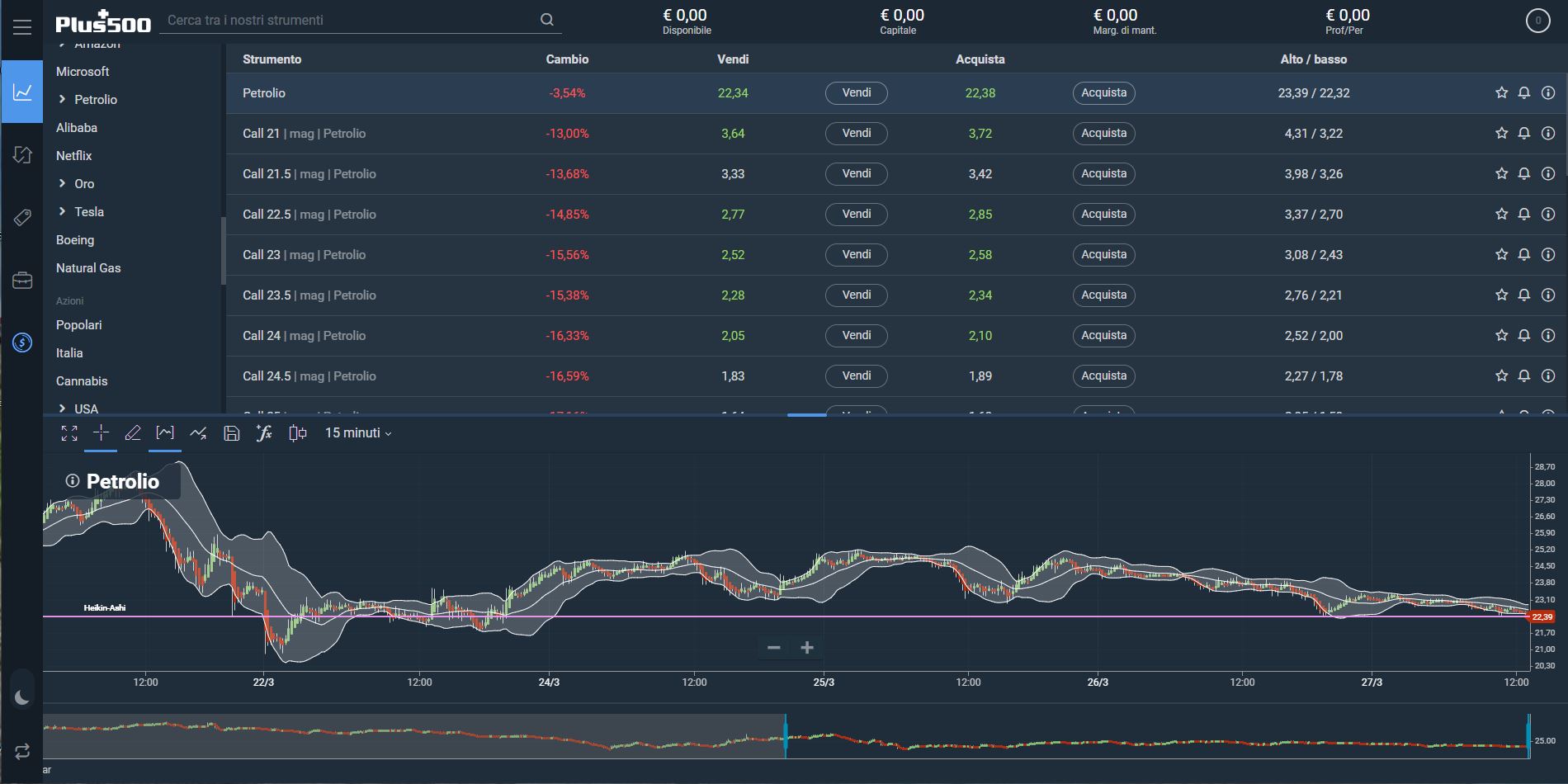Open the Popolari stocks category
The height and width of the screenshot is (784, 1568).
point(79,325)
